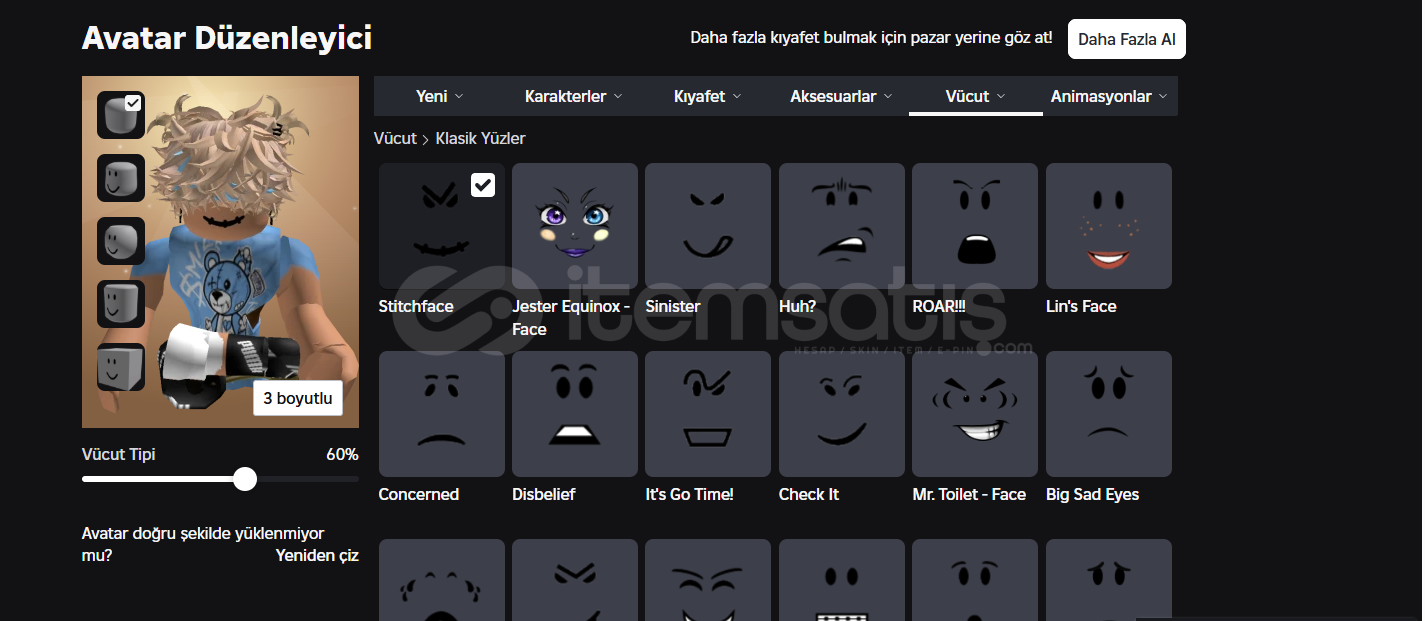This screenshot has height=621, width=1425.
Task: Expand the Aksesuarlar dropdown arrow
Action: (888, 96)
